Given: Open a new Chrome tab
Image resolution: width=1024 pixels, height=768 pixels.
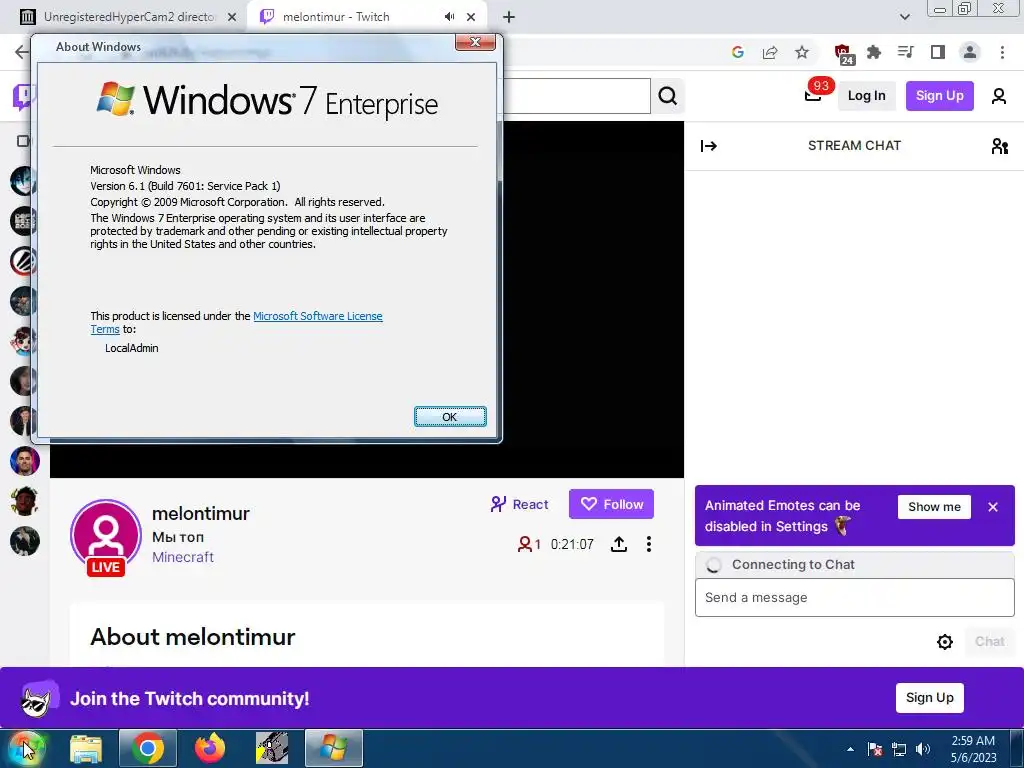Looking at the screenshot, I should 509,17.
